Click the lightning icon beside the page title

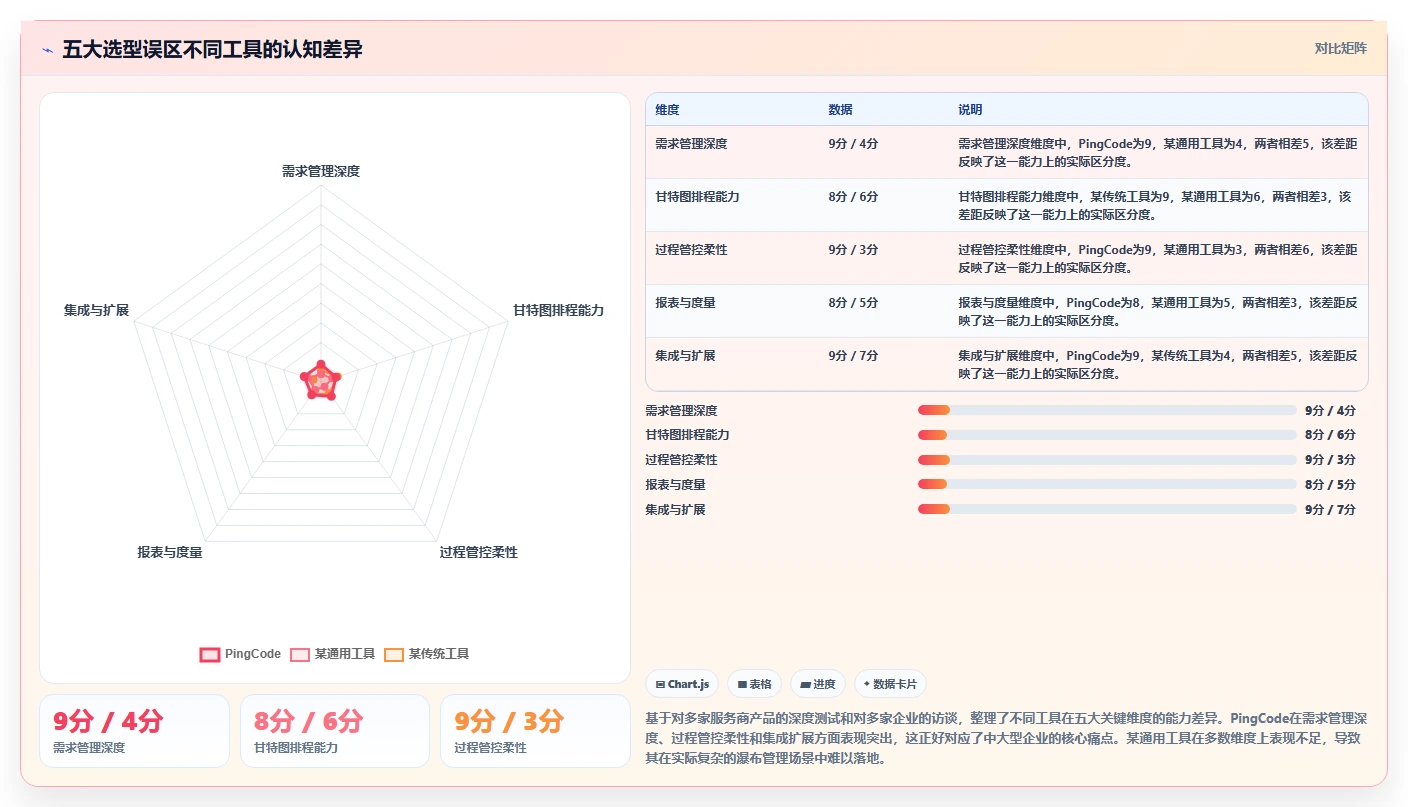(x=47, y=50)
